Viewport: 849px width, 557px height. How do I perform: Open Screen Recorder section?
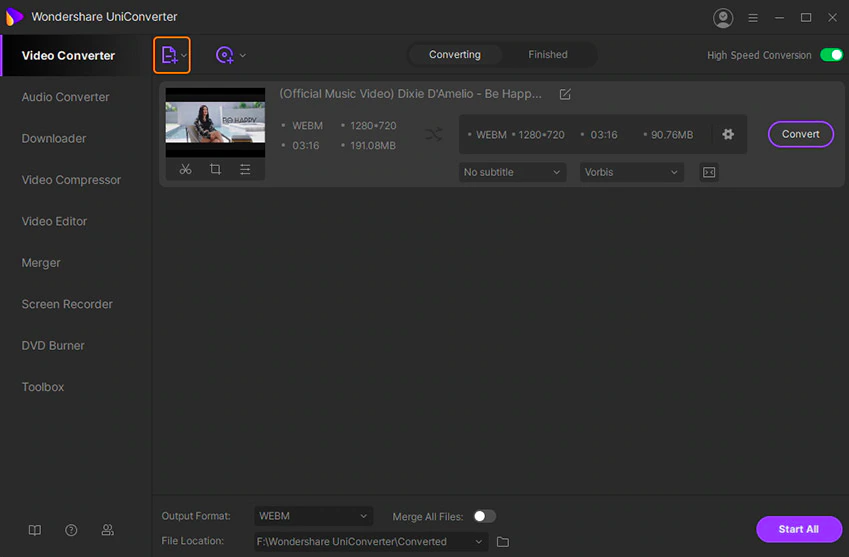click(x=67, y=304)
